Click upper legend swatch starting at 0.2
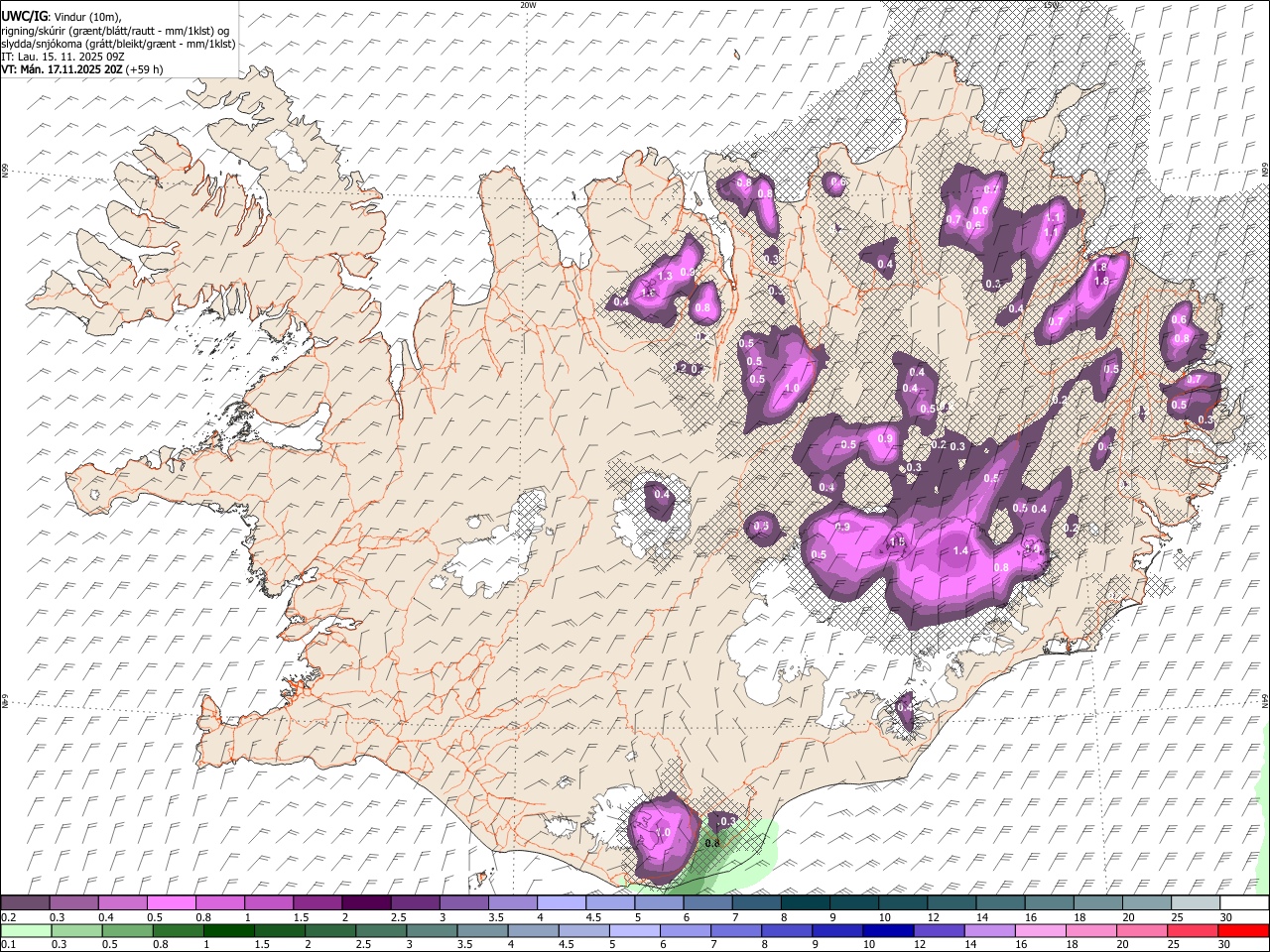 [25, 902]
